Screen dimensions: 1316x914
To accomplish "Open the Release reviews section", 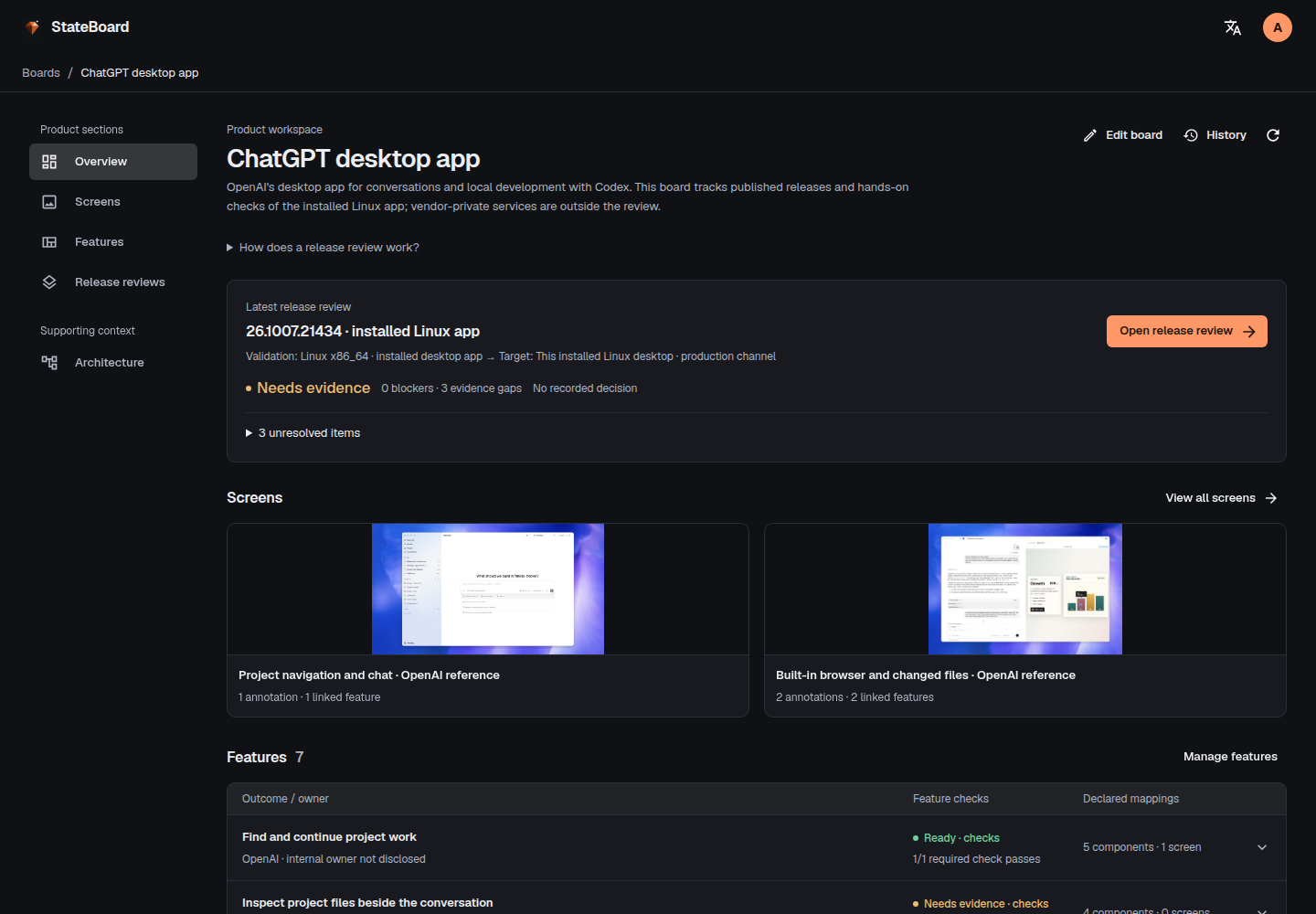I will (113, 282).
